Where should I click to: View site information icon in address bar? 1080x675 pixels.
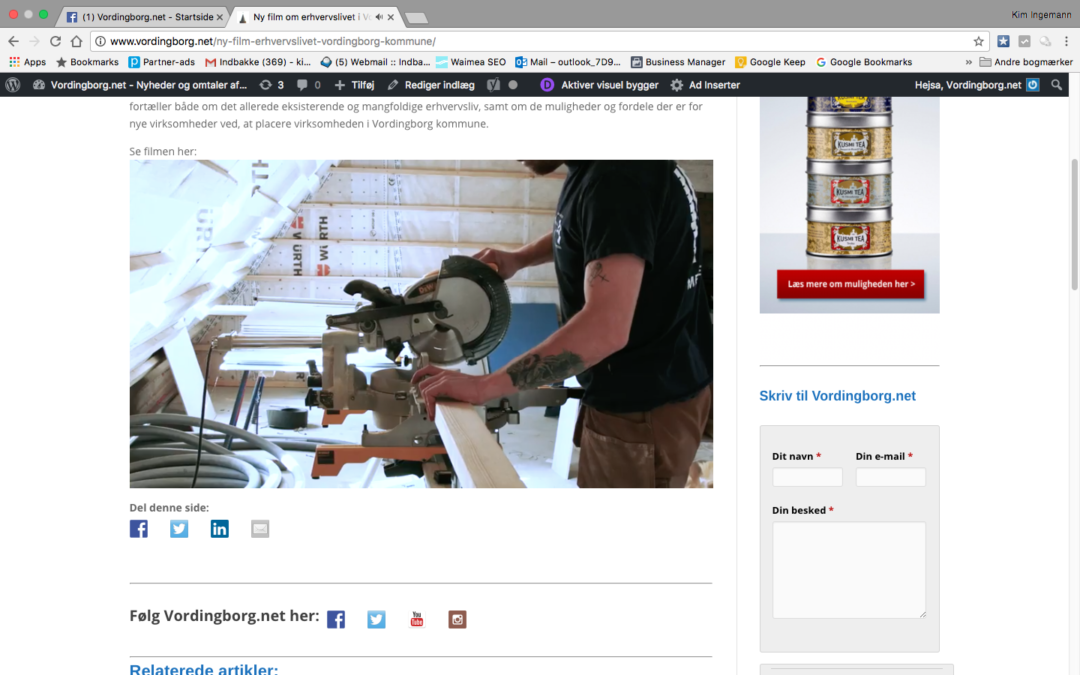pyautogui.click(x=101, y=41)
